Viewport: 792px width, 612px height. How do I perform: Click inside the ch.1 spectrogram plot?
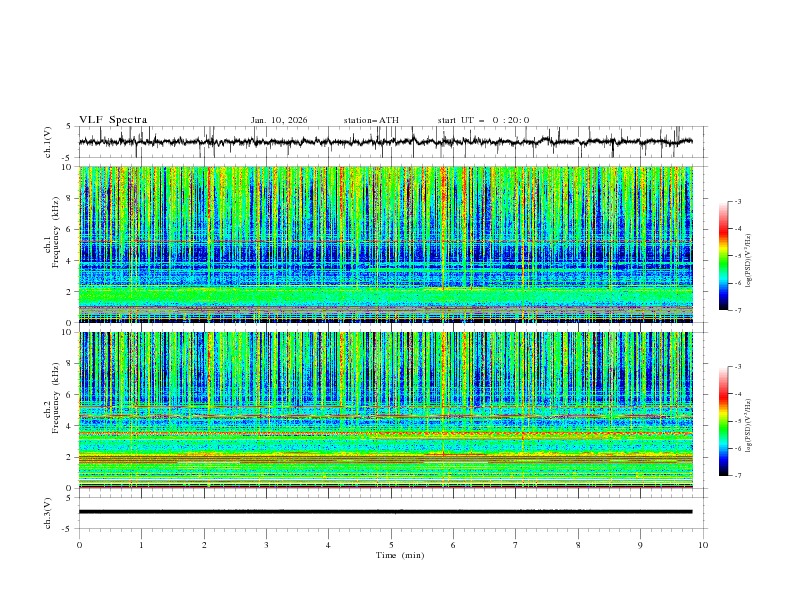point(390,245)
